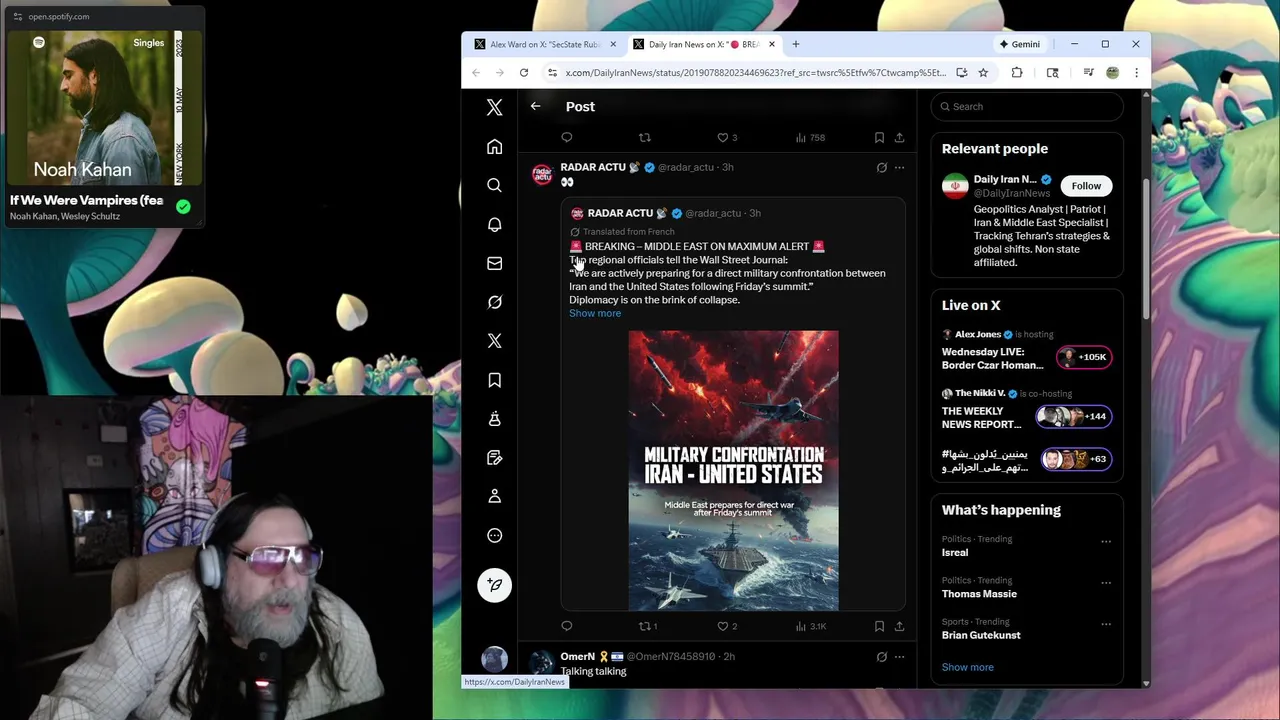Viewport: 1280px width, 720px height.
Task: Open the Military Confrontation image
Action: click(x=733, y=470)
